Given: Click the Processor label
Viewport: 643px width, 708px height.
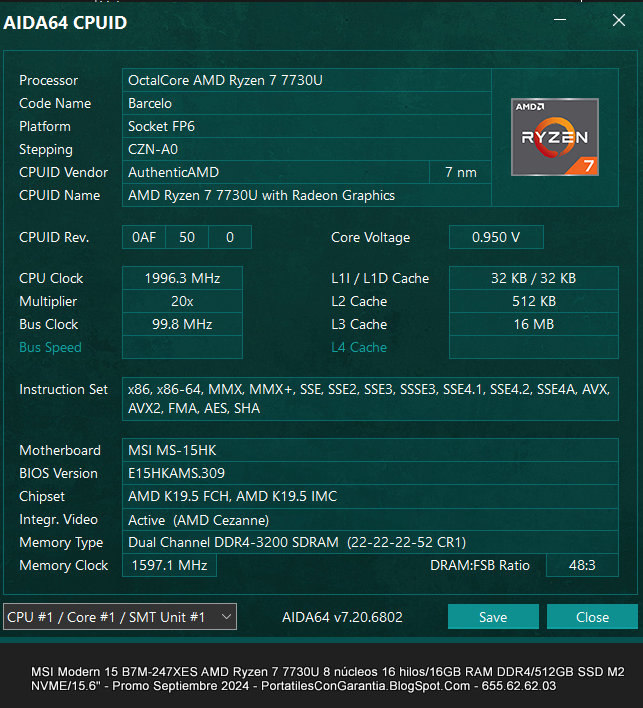Looking at the screenshot, I should pyautogui.click(x=48, y=80).
